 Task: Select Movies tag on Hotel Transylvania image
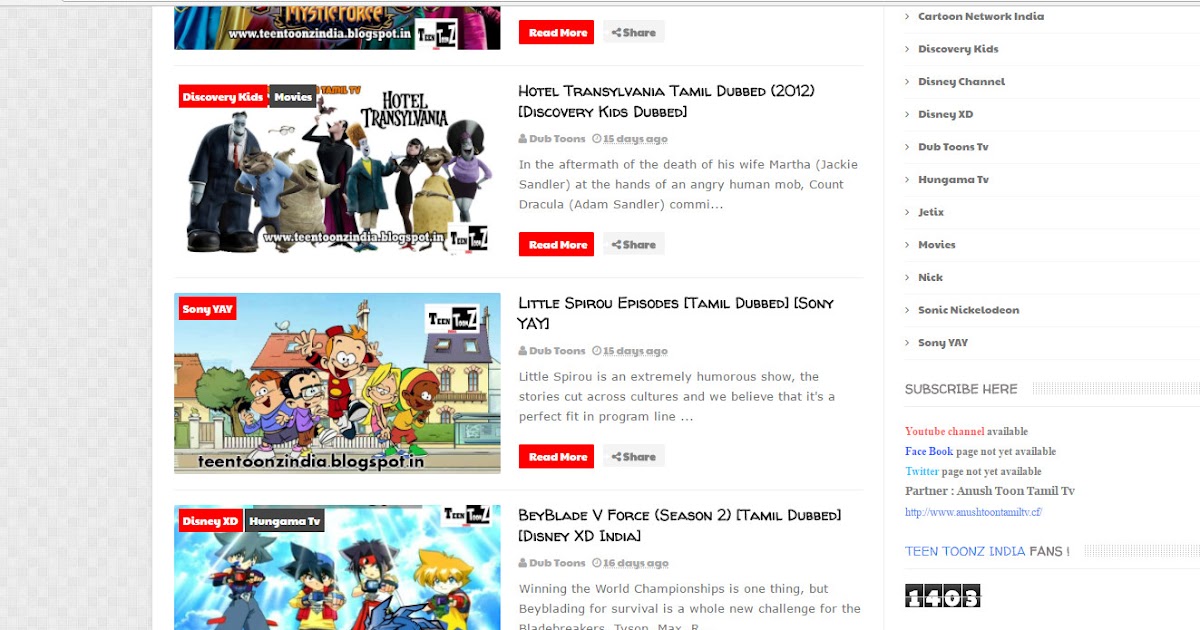pyautogui.click(x=293, y=97)
